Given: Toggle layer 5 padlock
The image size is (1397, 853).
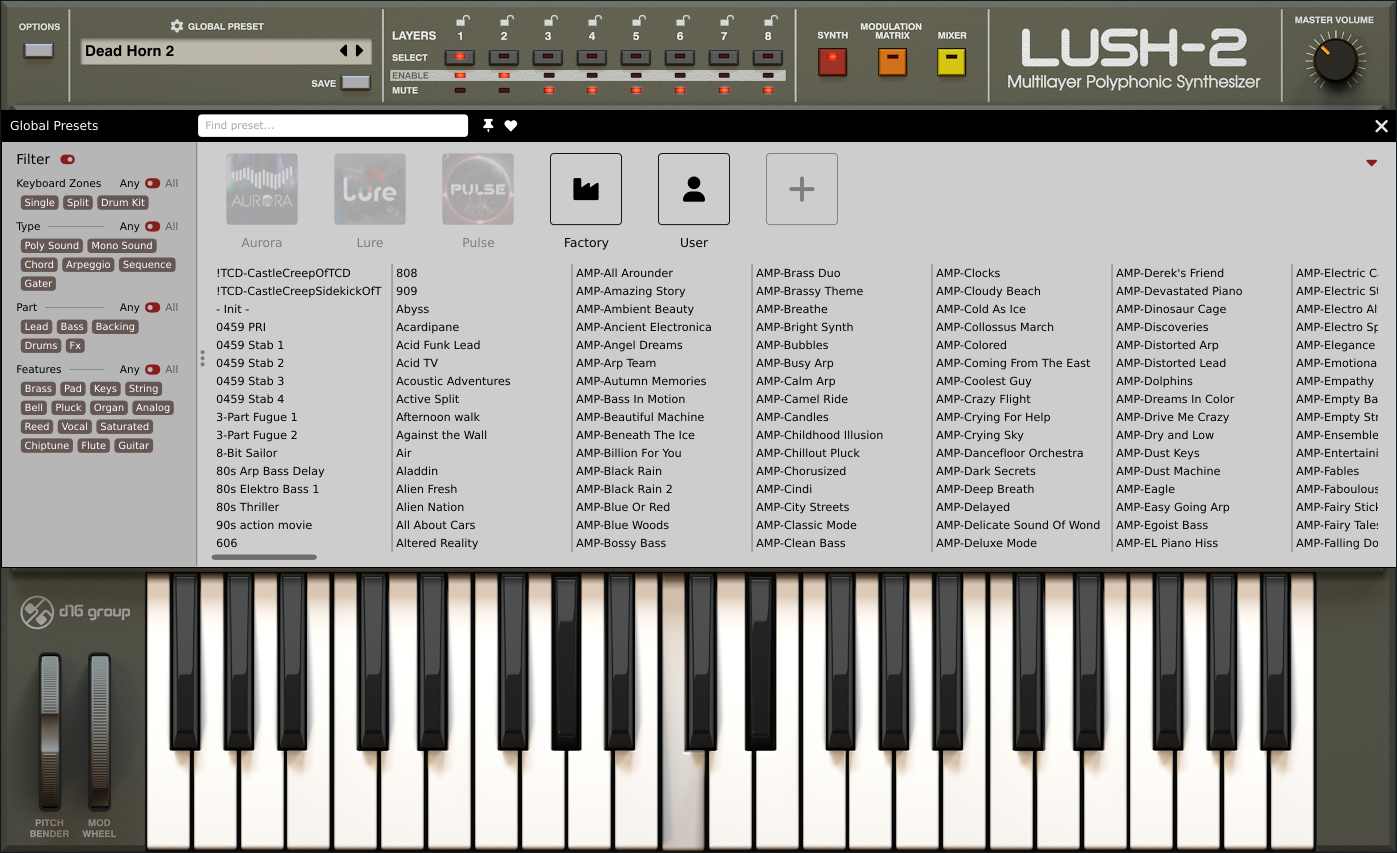Looking at the screenshot, I should coord(638,20).
